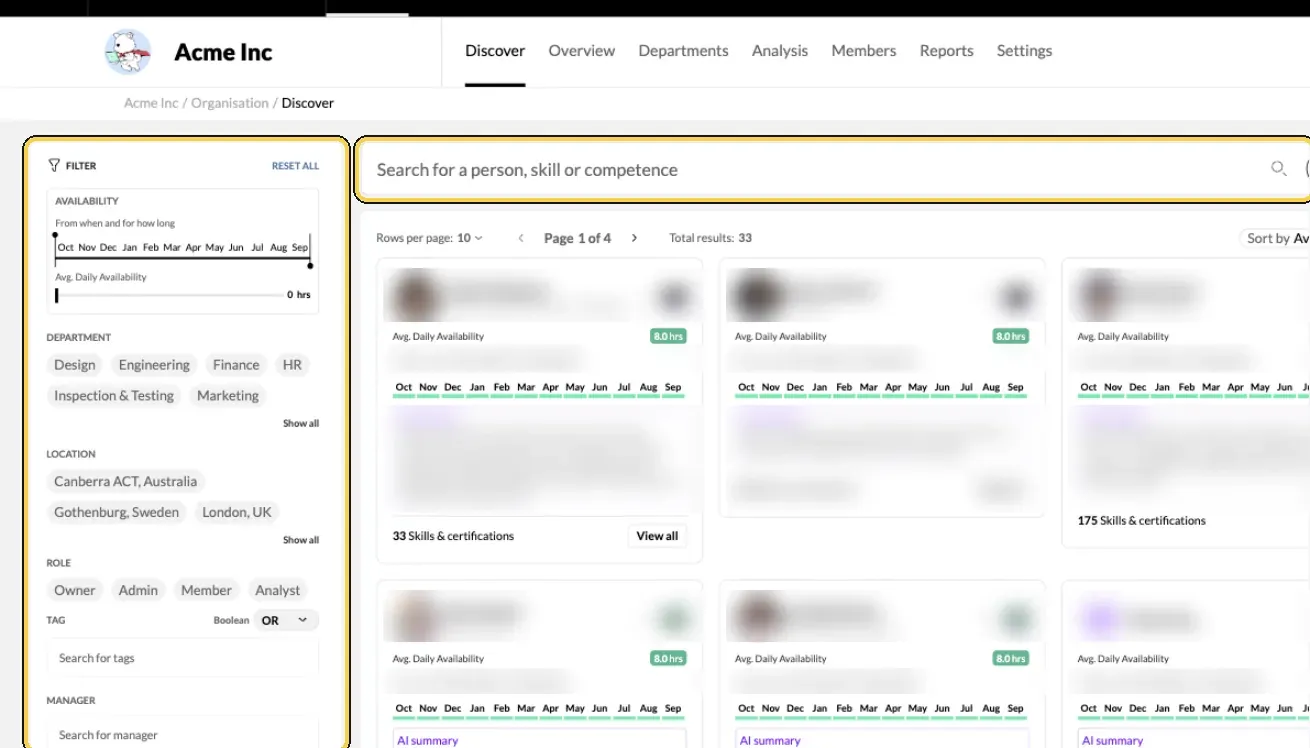This screenshot has width=1310, height=748.
Task: Select the Member role filter
Action: (x=206, y=591)
